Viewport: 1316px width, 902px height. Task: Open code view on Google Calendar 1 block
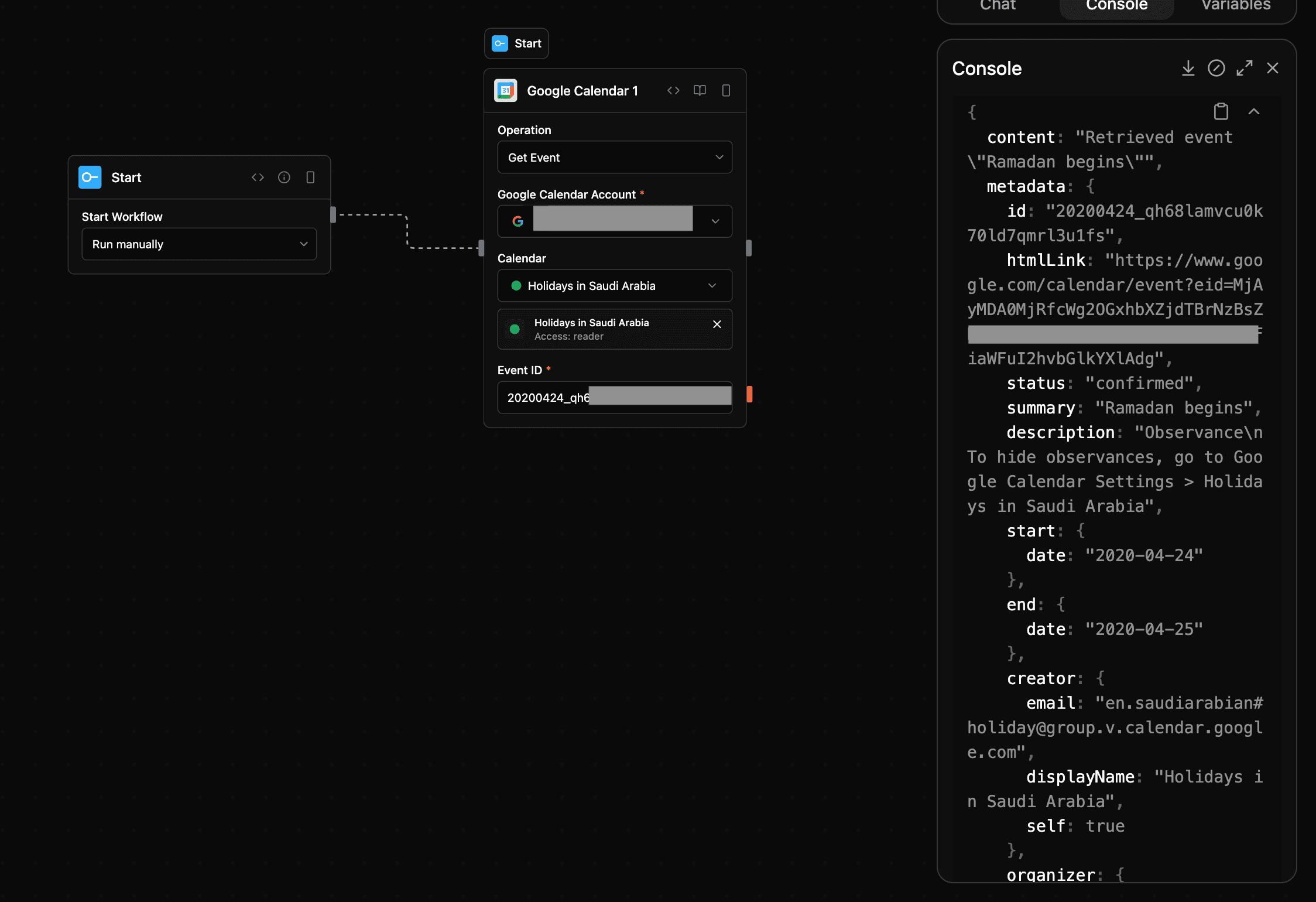tap(673, 90)
